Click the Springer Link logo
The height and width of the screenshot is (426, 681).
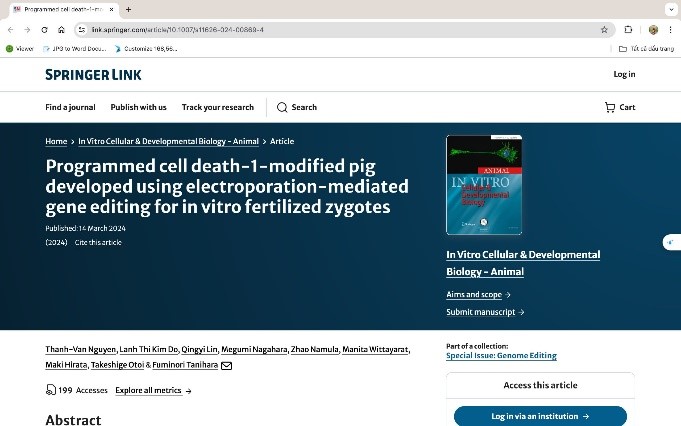pyautogui.click(x=93, y=75)
